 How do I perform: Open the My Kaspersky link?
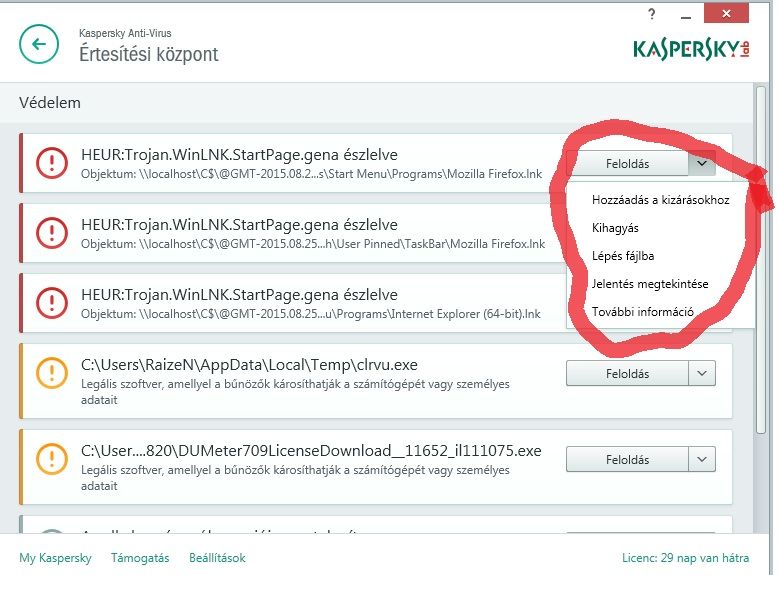click(x=55, y=558)
